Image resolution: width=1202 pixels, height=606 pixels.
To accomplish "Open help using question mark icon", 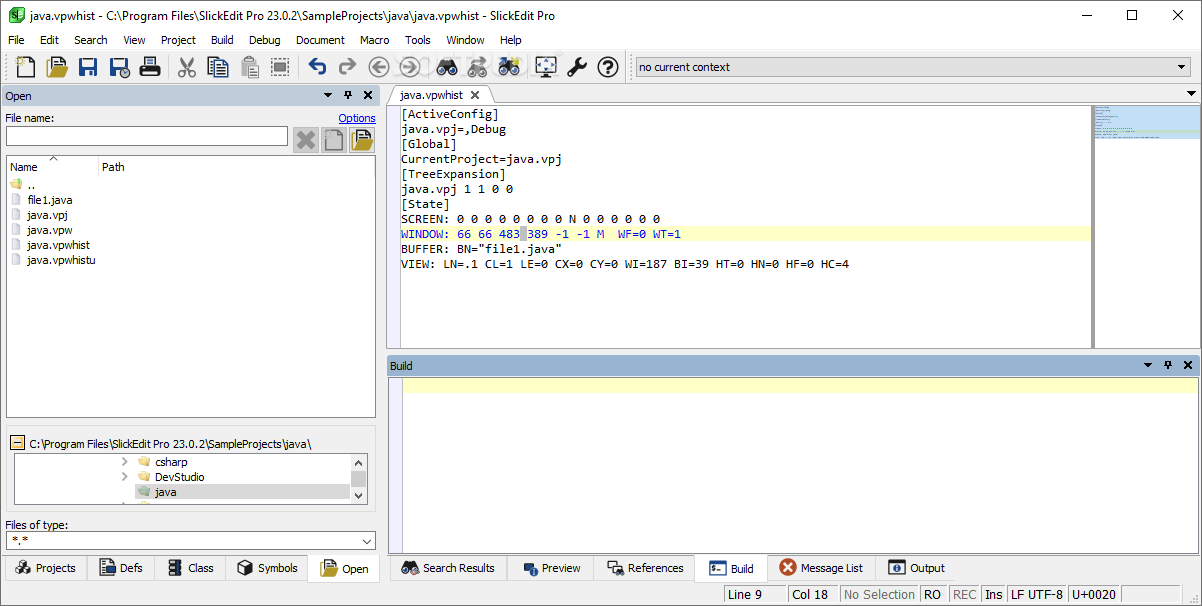I will 608,67.
